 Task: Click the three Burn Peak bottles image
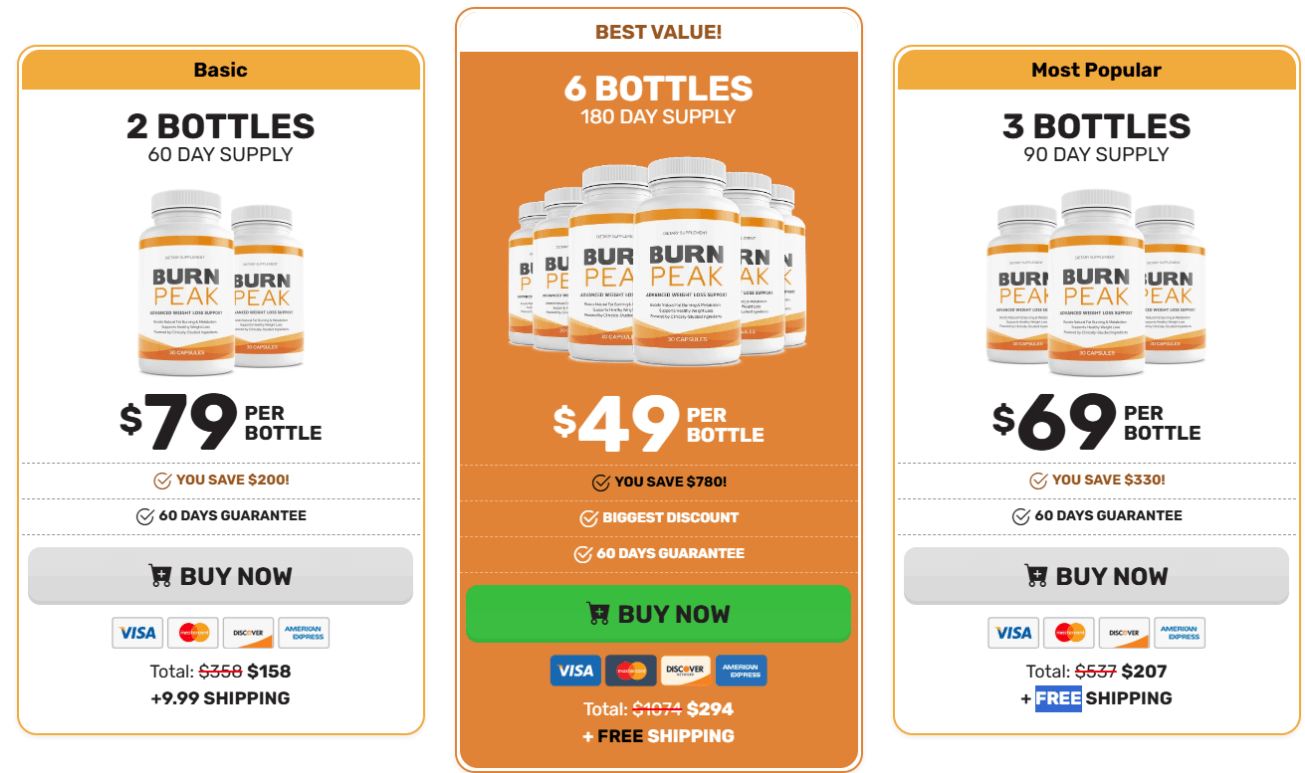click(x=1096, y=283)
